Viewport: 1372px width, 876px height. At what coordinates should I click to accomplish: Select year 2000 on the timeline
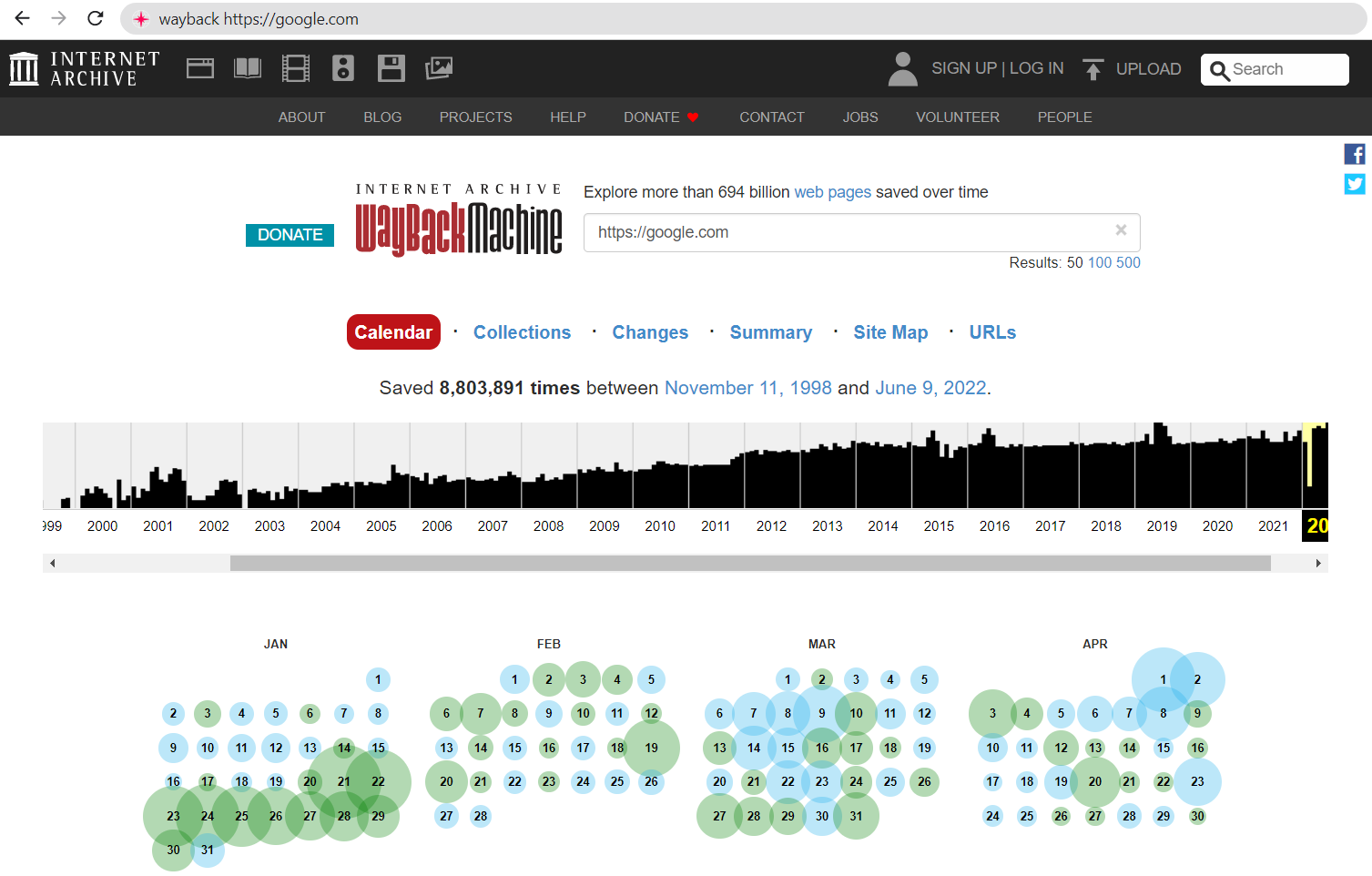pyautogui.click(x=102, y=525)
